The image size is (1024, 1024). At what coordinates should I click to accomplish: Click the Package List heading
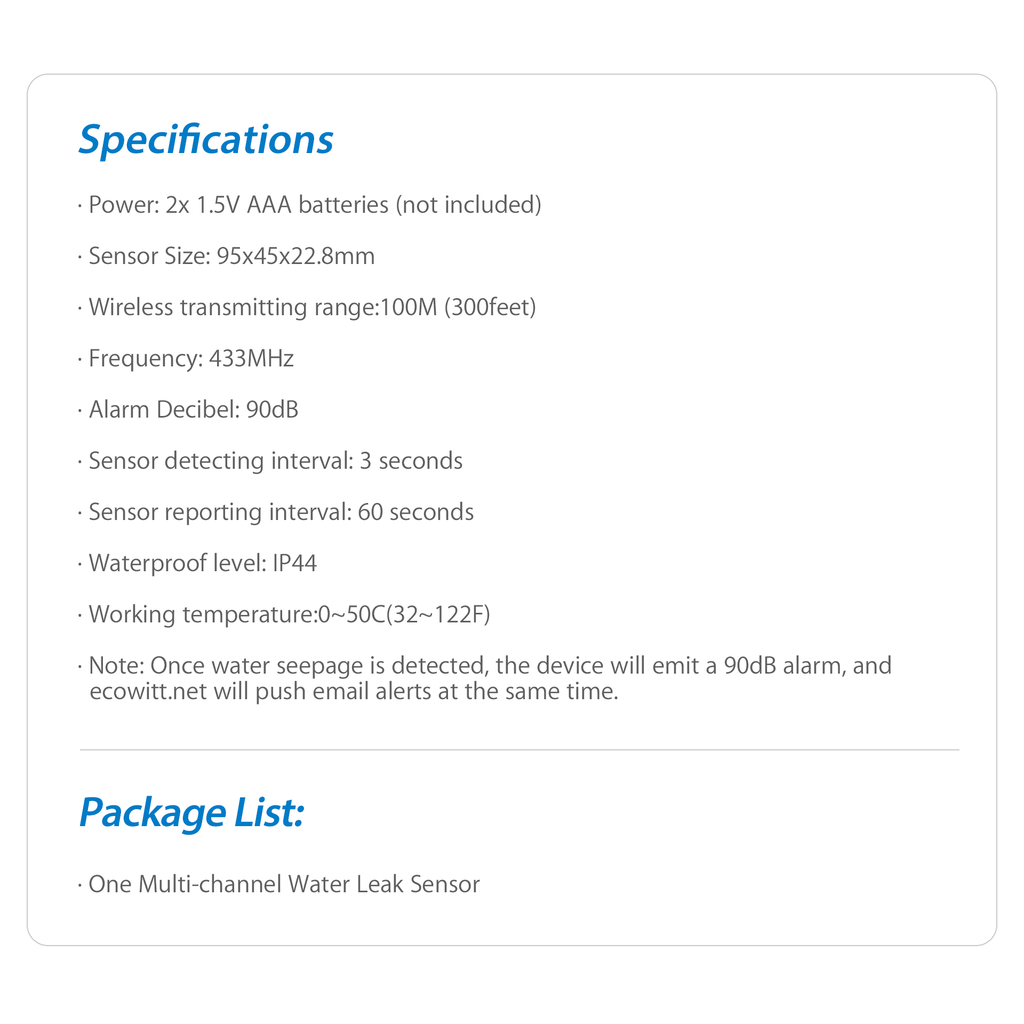(x=190, y=812)
